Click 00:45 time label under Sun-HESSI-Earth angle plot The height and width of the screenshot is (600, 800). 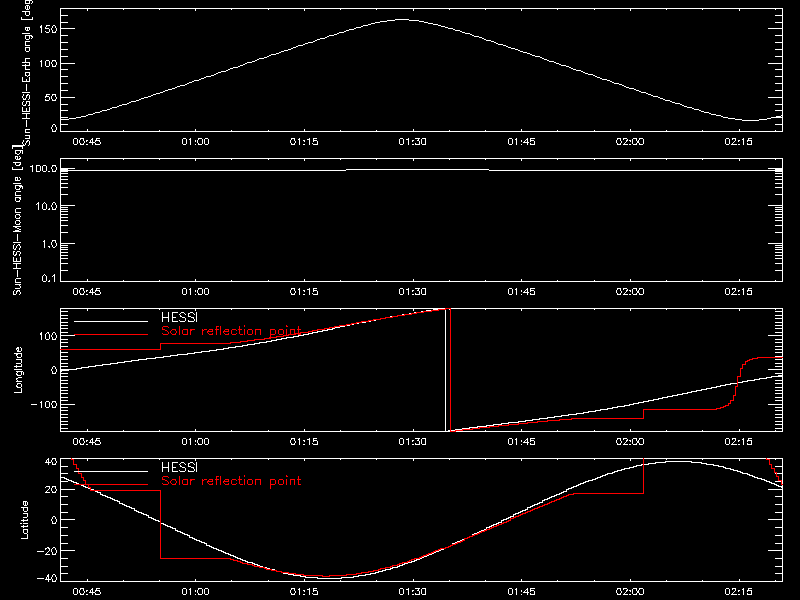click(x=87, y=141)
